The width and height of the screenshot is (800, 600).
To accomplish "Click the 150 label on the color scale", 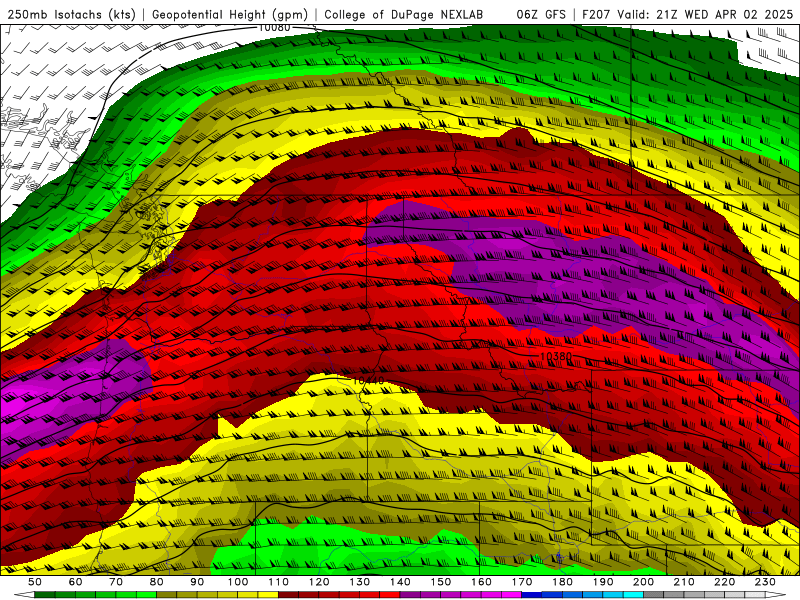I will click(441, 582).
